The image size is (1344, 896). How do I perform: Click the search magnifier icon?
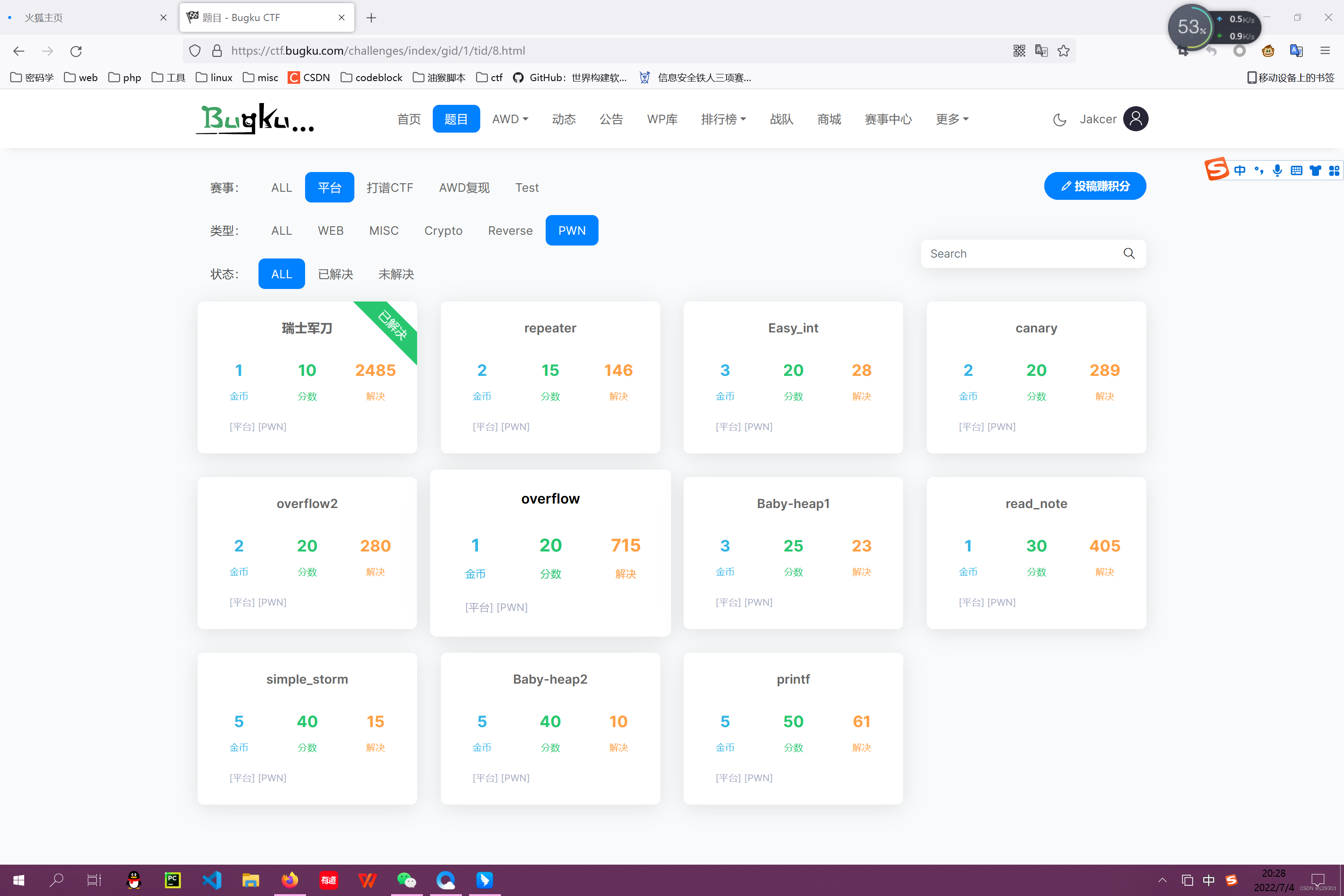click(x=1129, y=253)
